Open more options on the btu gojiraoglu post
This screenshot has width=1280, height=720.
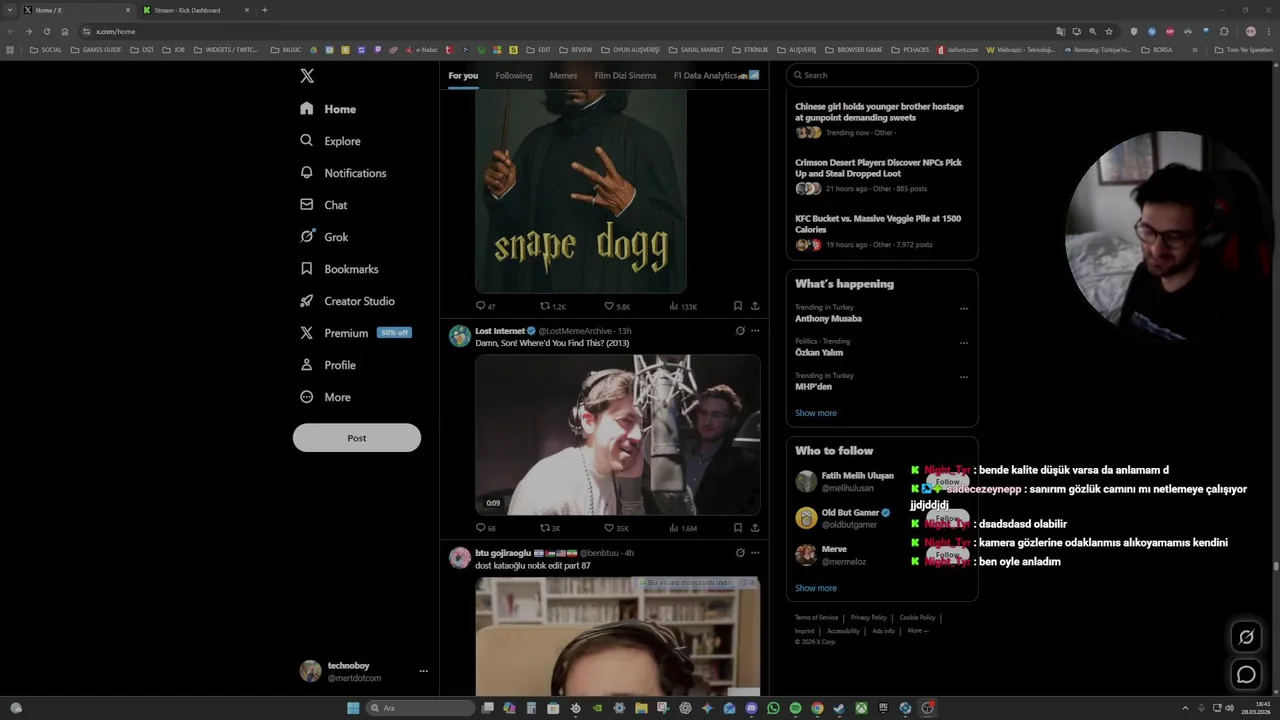[755, 553]
